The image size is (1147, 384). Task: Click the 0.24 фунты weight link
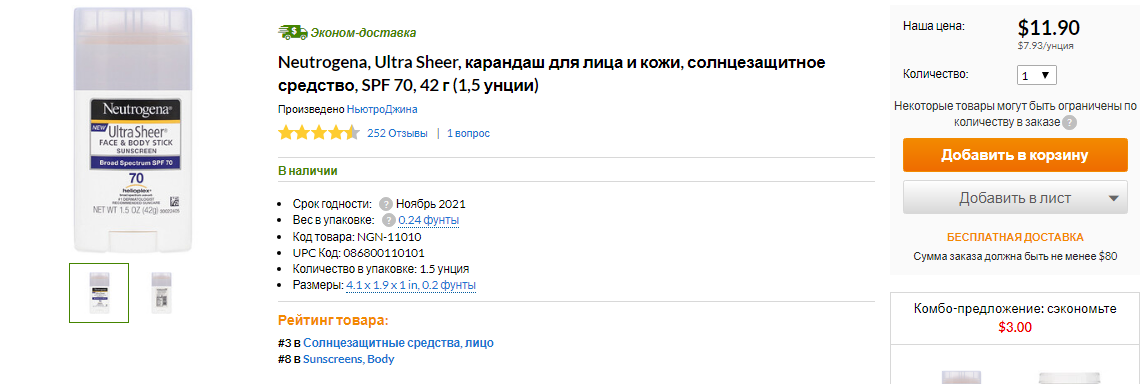tap(429, 220)
